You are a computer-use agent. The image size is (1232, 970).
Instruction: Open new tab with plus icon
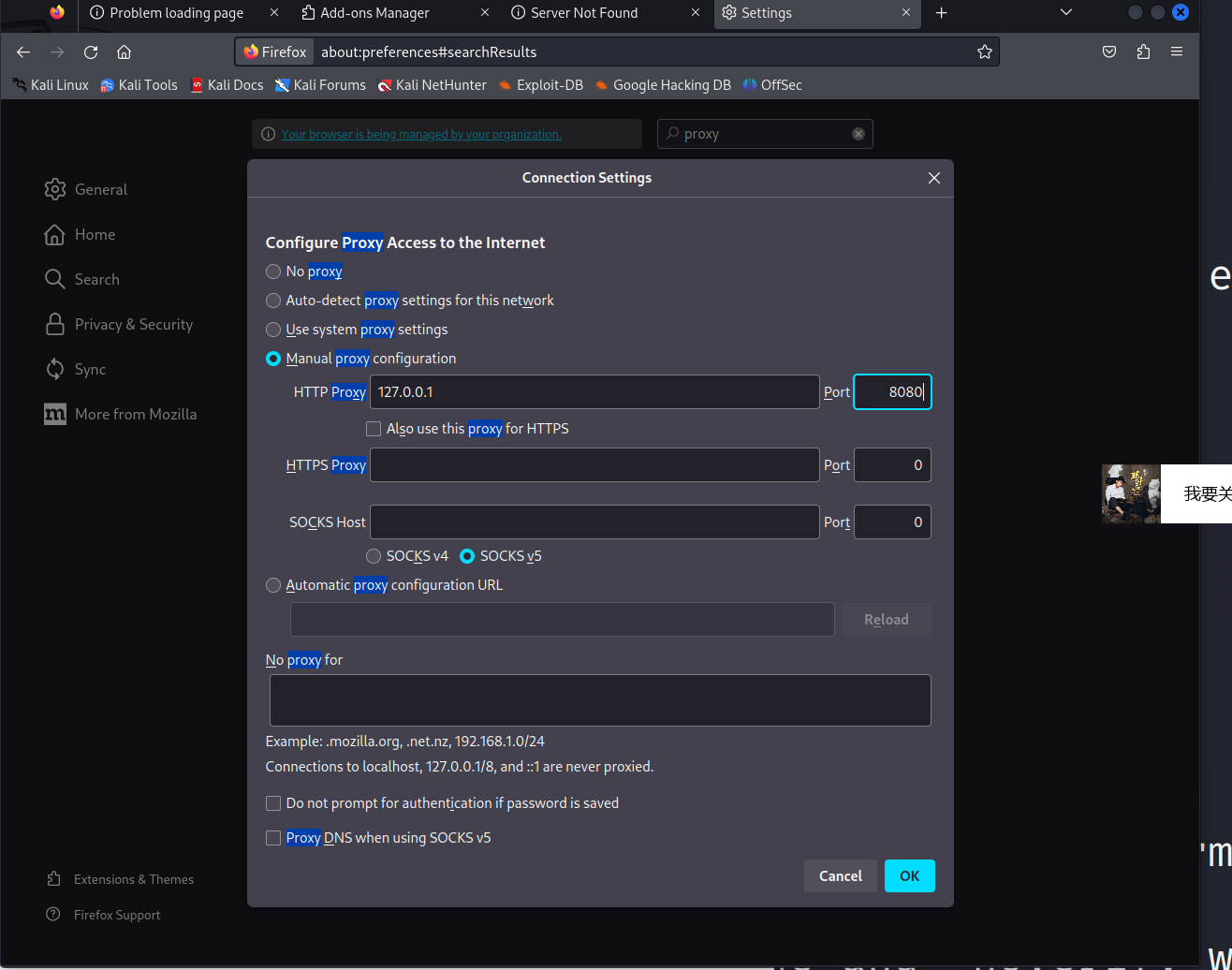click(942, 13)
